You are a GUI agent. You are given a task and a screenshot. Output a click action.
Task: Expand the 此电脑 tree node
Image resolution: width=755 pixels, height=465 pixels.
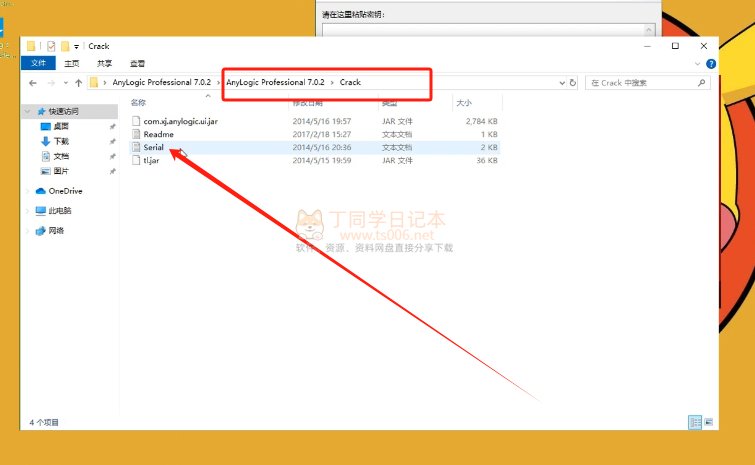click(x=27, y=211)
